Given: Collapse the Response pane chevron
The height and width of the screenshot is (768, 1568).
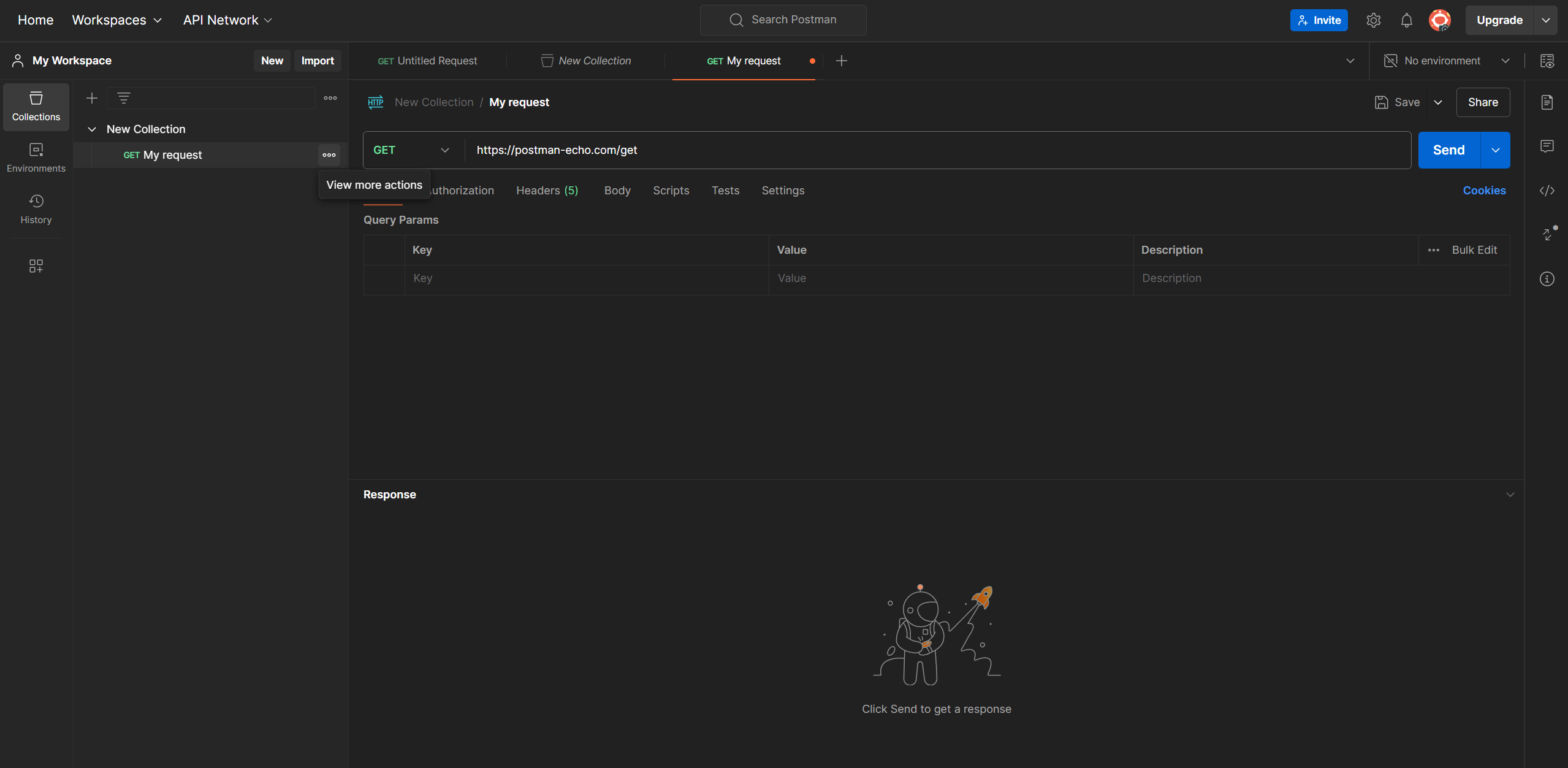Looking at the screenshot, I should [x=1509, y=495].
